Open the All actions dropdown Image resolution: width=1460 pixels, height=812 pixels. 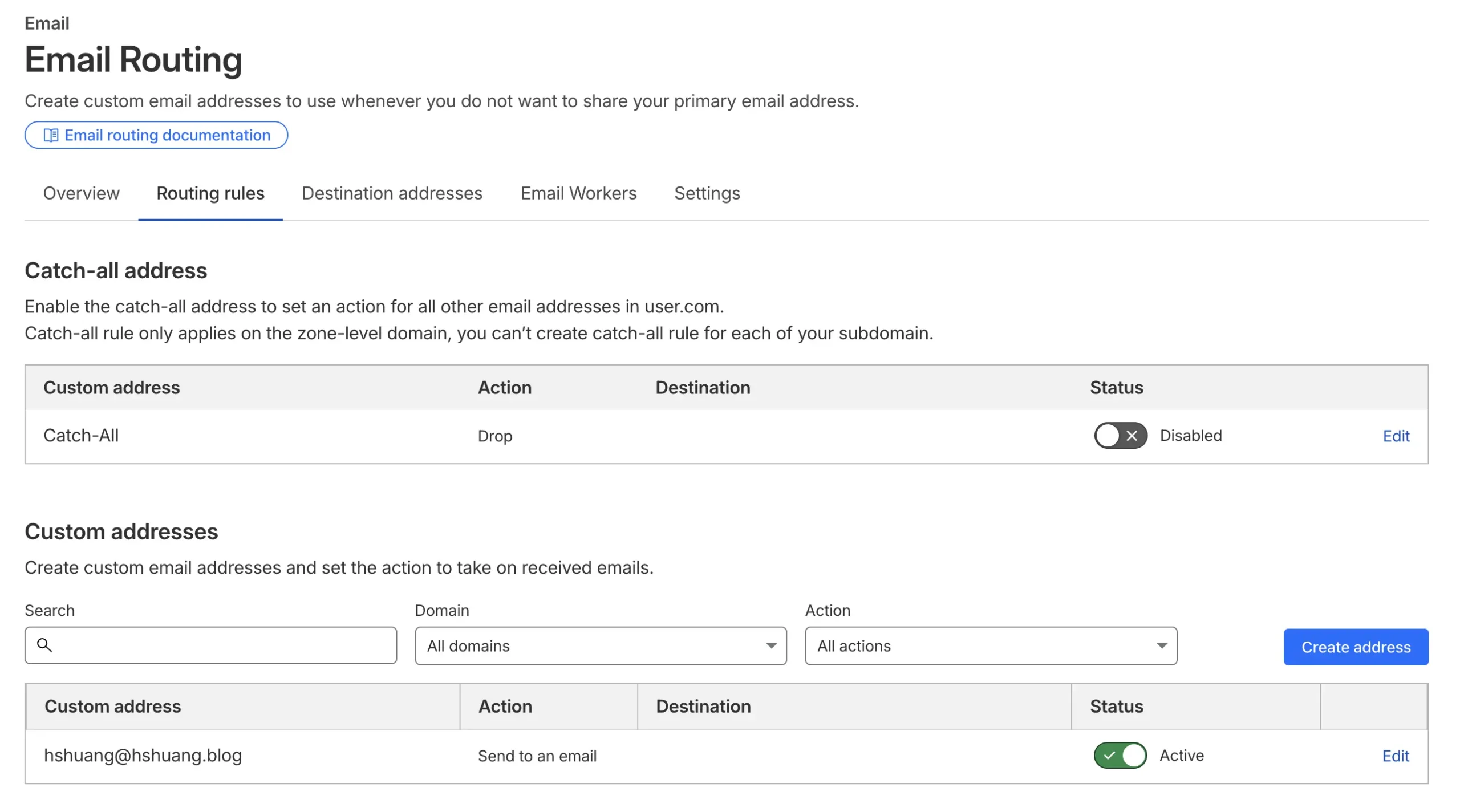click(991, 645)
